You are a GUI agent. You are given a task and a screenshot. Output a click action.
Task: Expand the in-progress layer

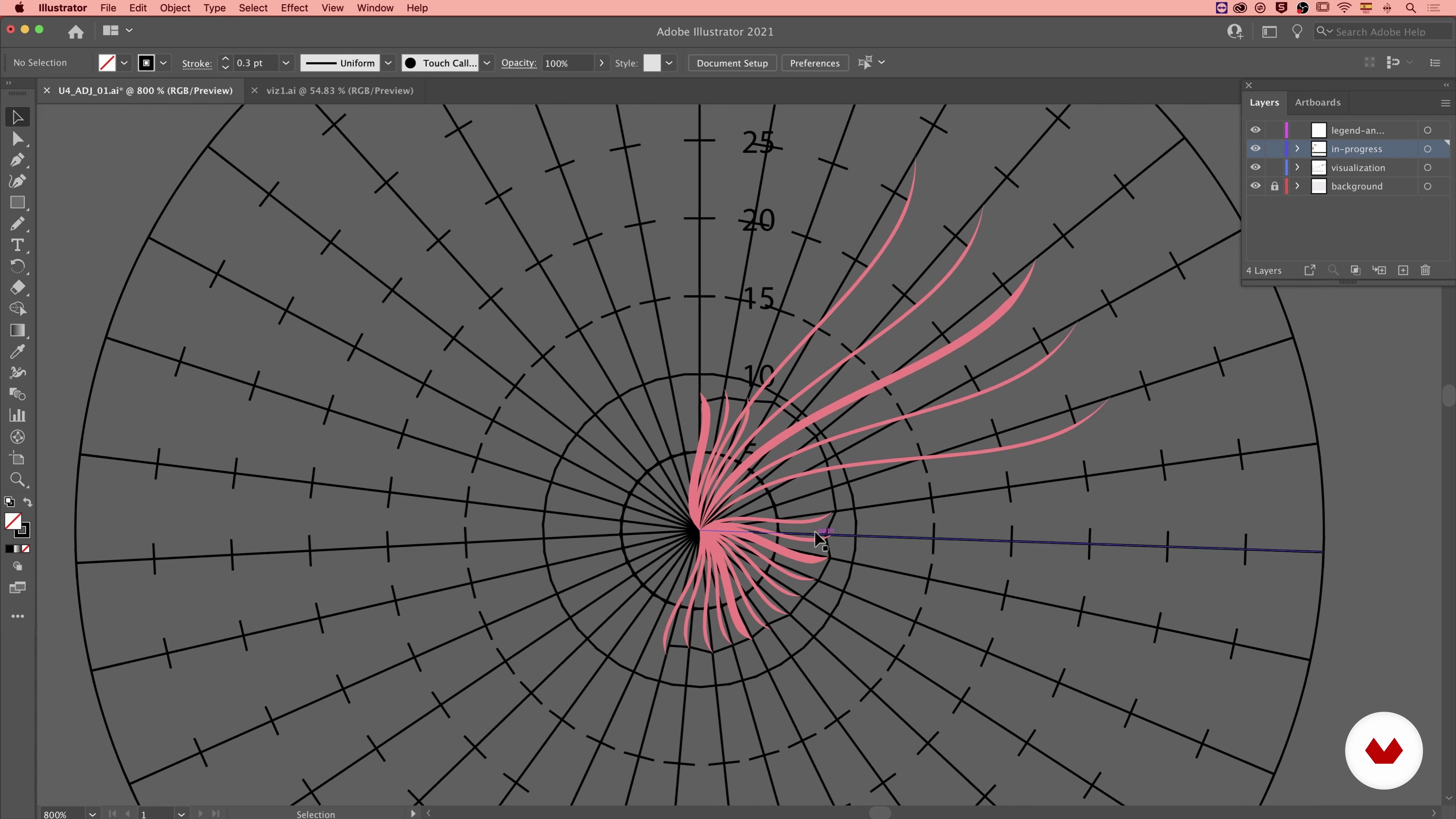pyautogui.click(x=1297, y=149)
